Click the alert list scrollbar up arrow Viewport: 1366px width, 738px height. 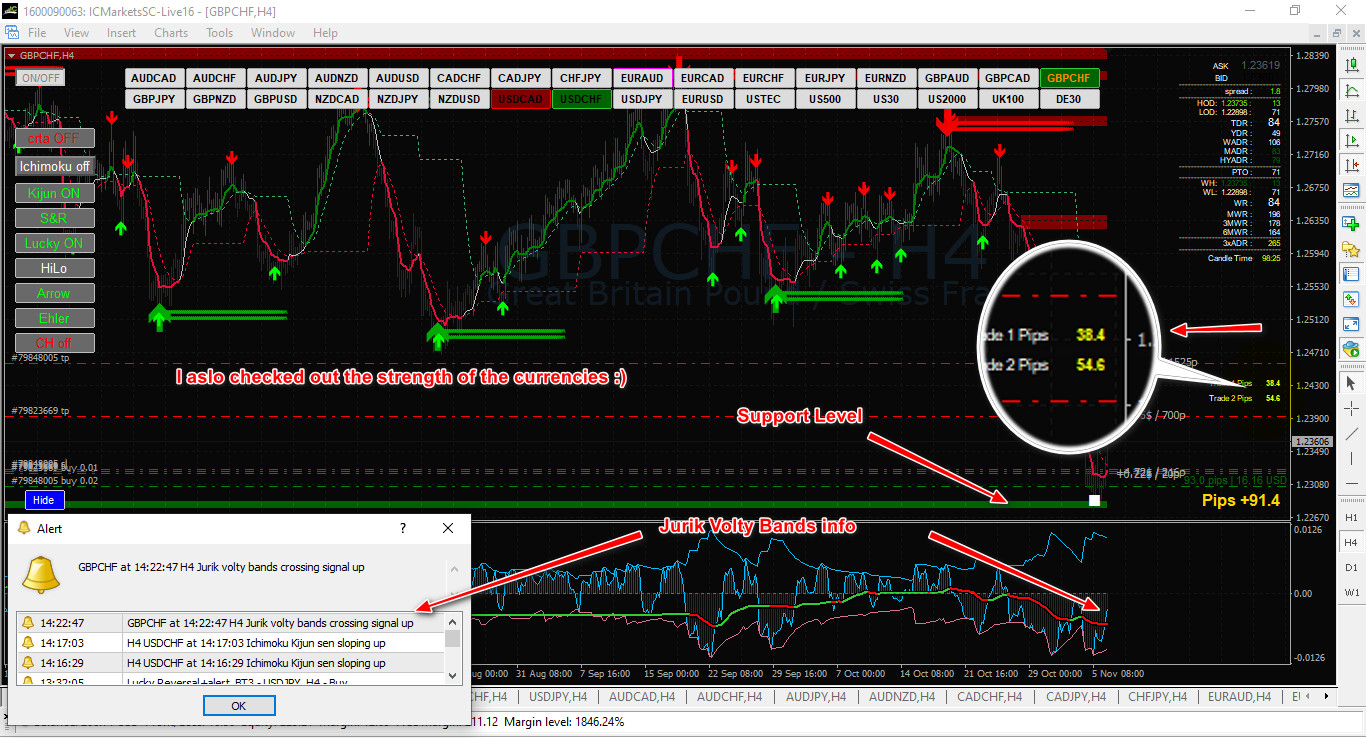(x=453, y=620)
